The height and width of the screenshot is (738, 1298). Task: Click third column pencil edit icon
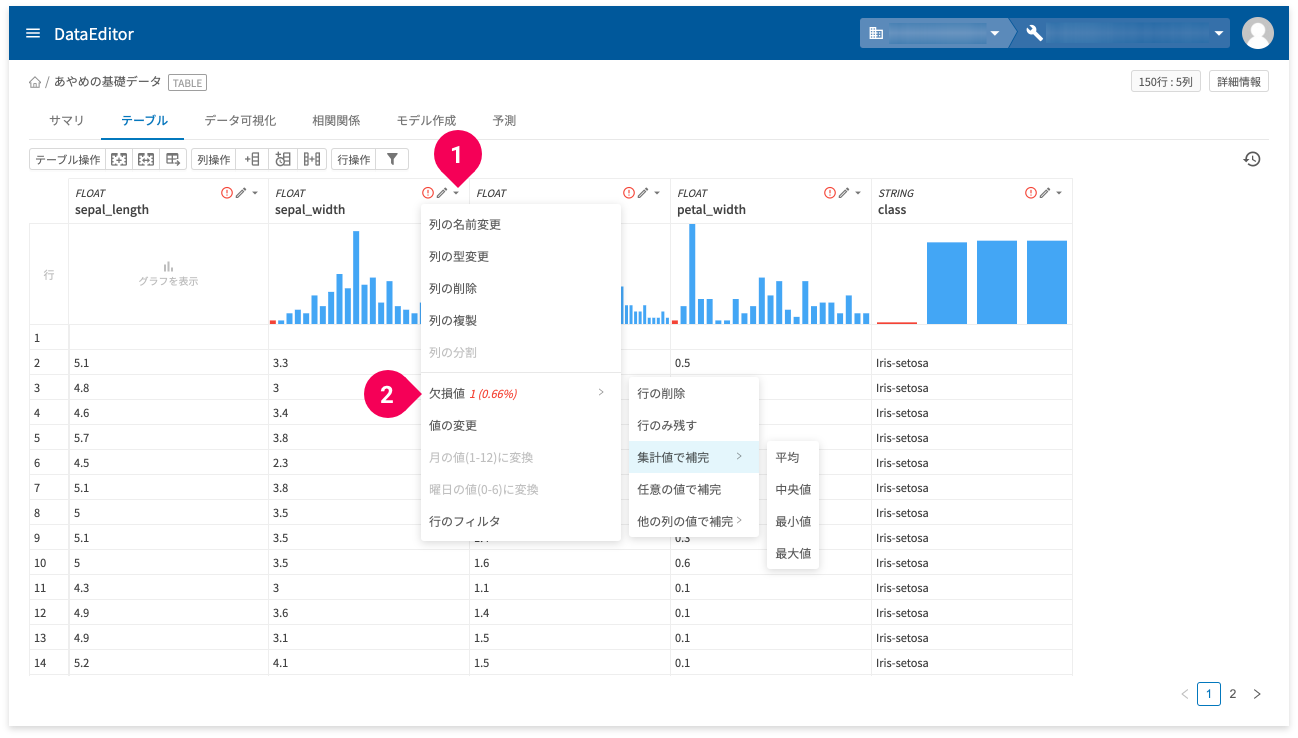point(643,193)
